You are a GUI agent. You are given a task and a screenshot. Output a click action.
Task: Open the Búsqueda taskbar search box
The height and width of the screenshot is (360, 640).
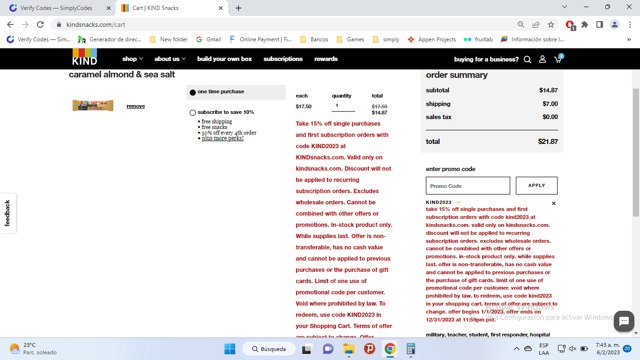pyautogui.click(x=269, y=349)
